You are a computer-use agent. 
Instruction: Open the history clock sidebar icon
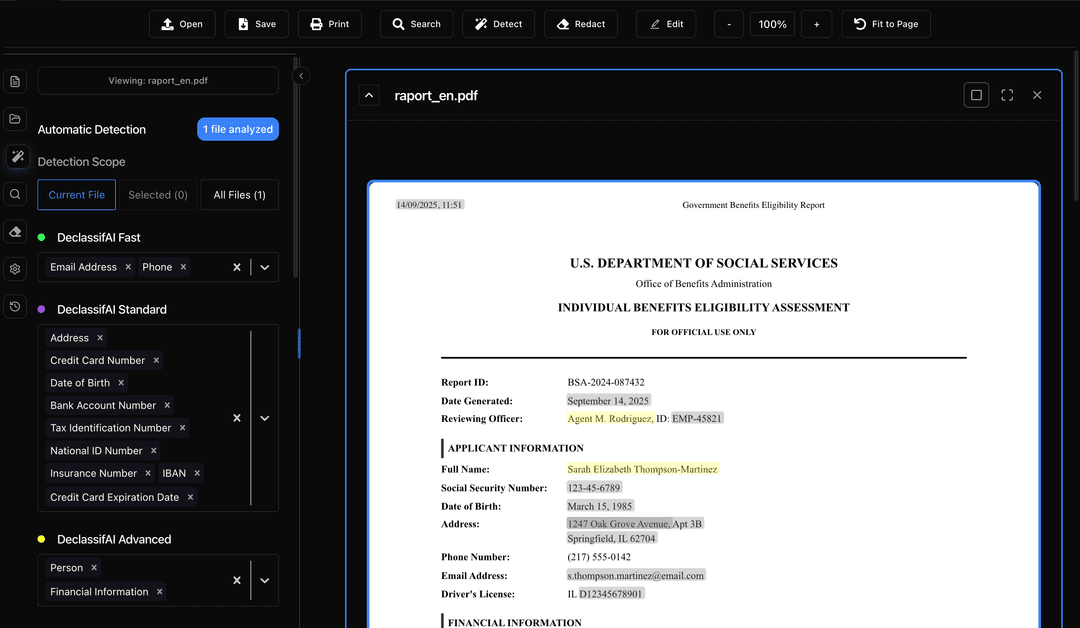pyautogui.click(x=15, y=307)
